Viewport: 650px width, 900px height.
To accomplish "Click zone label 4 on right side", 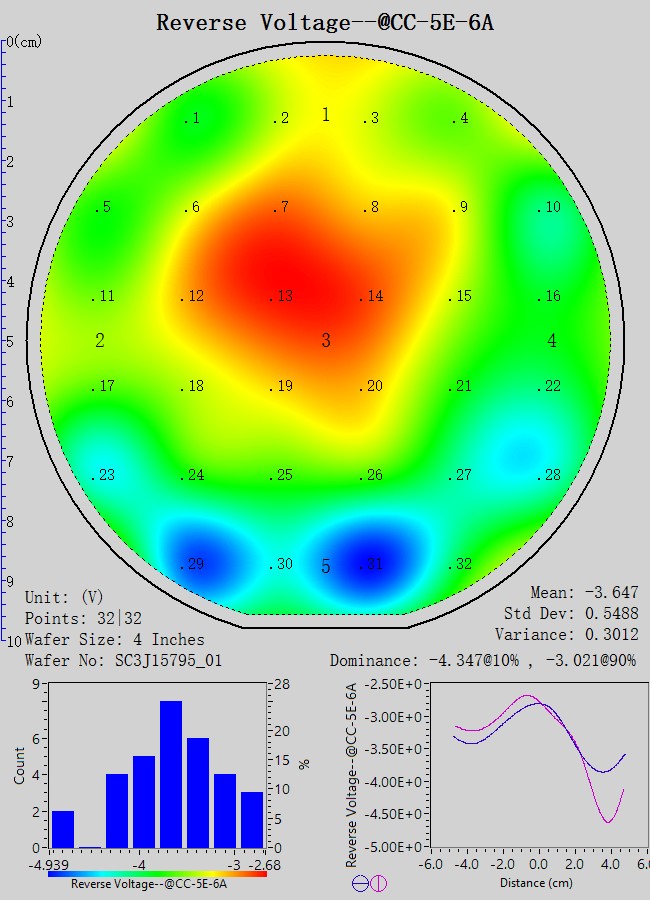I will click(x=552, y=341).
